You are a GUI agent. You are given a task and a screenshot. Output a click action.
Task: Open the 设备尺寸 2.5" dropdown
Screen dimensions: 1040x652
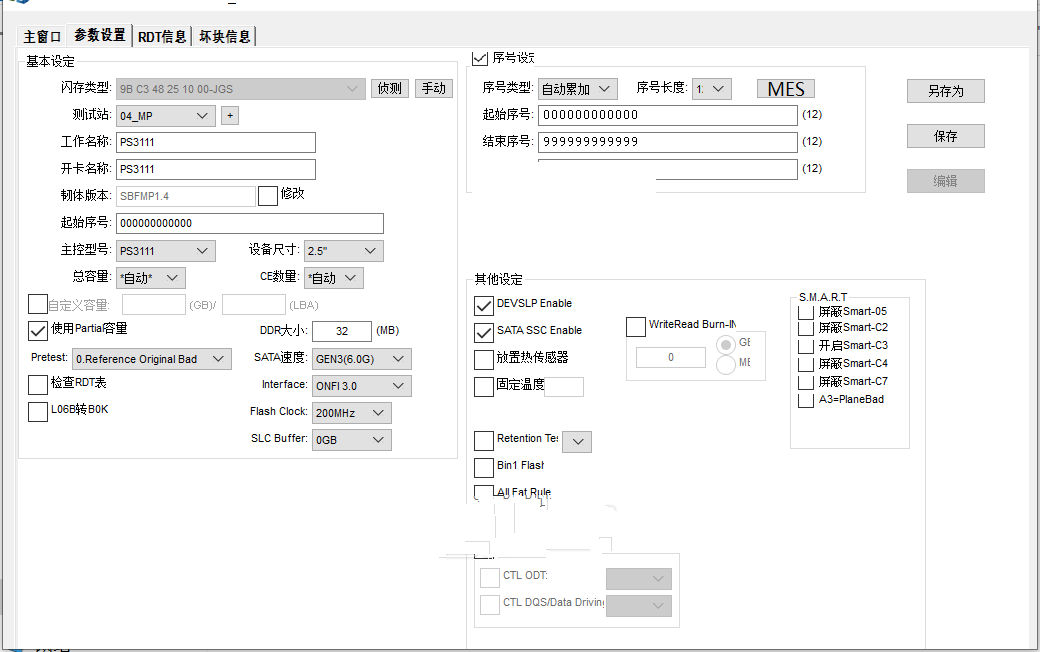pyautogui.click(x=344, y=251)
